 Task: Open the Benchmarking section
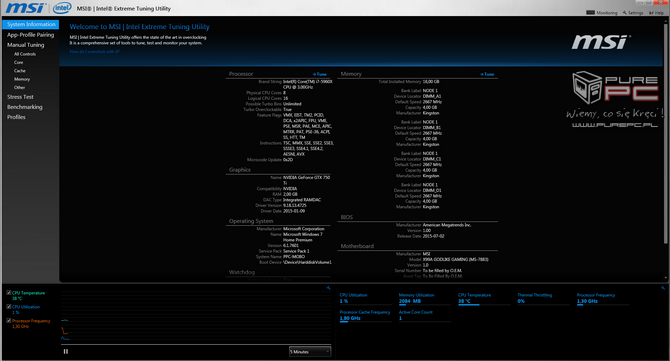[25, 107]
